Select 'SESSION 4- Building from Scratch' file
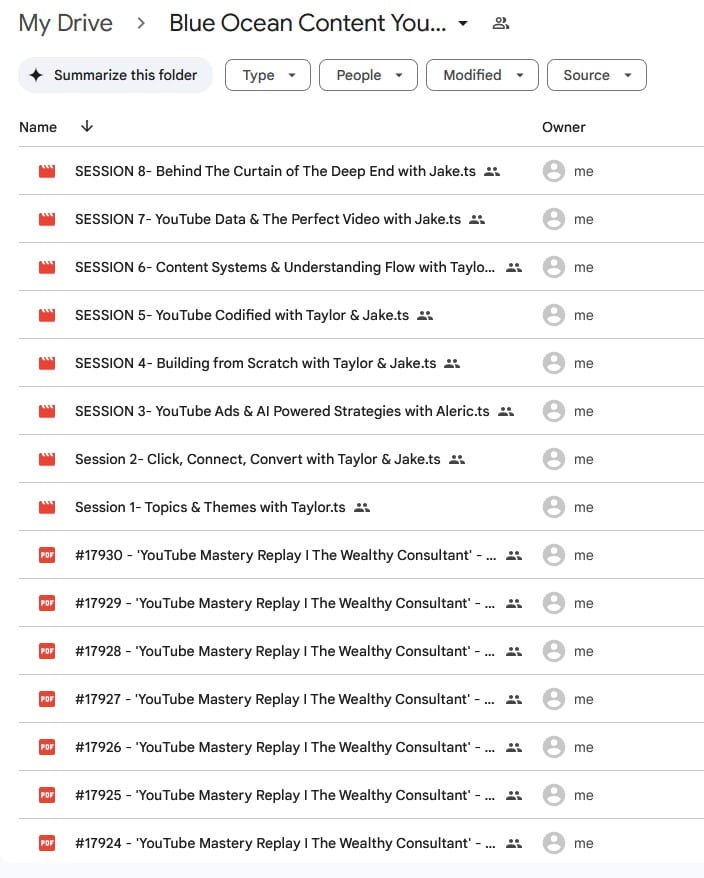The width and height of the screenshot is (704, 878). point(255,363)
